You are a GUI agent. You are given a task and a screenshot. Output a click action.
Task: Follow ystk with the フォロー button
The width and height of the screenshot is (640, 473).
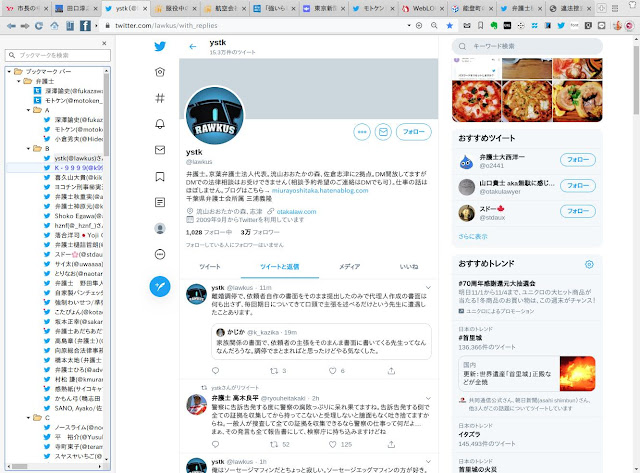[x=414, y=132]
